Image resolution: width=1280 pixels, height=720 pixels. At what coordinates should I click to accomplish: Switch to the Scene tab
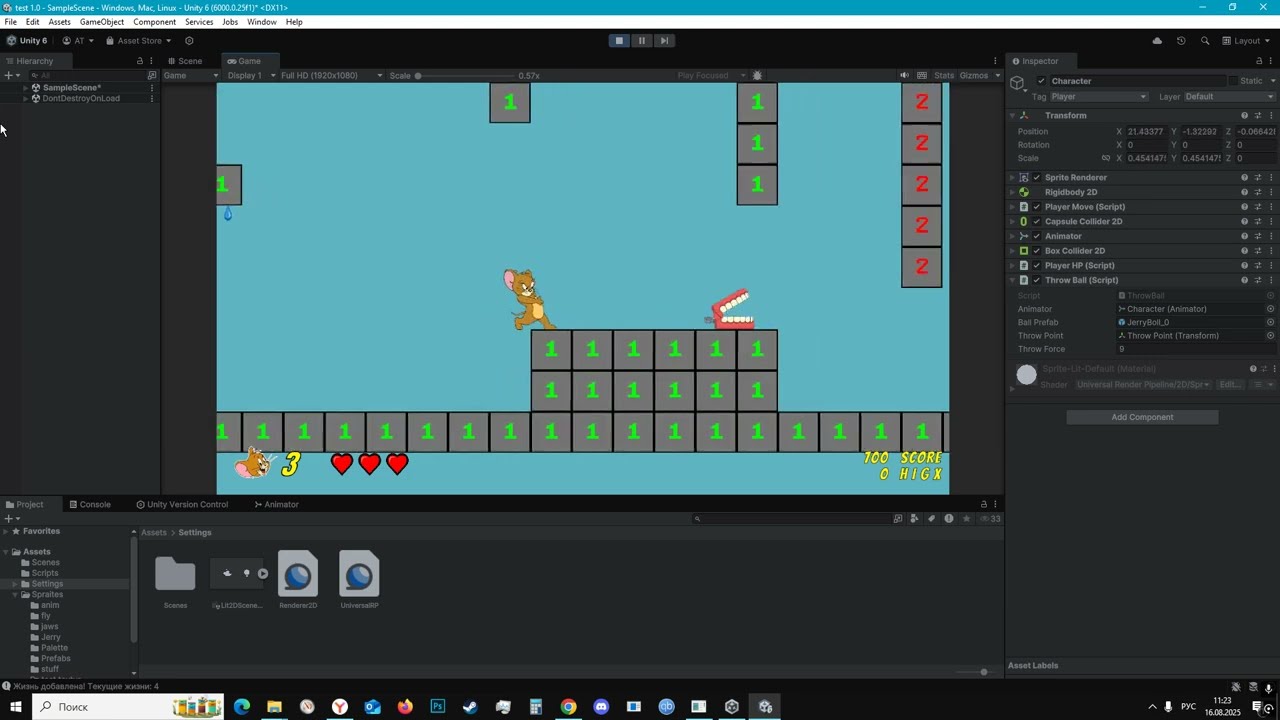tap(184, 61)
